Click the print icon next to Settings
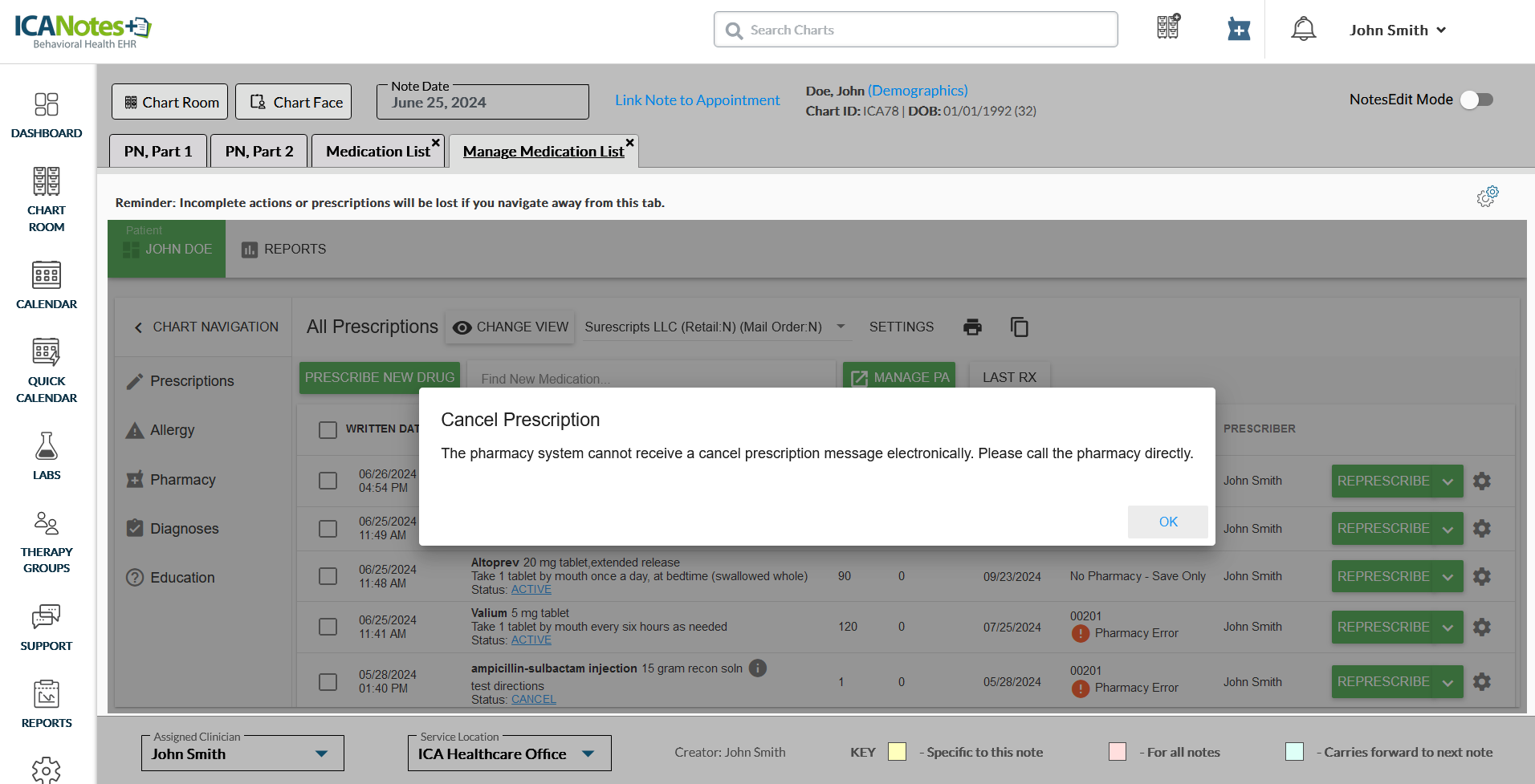This screenshot has width=1535, height=784. [972, 327]
